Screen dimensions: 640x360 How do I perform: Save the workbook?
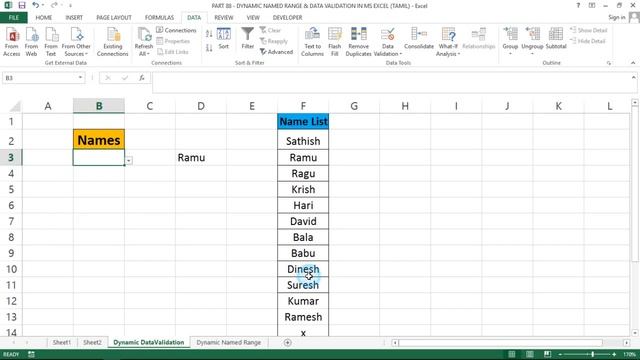click(x=22, y=5)
